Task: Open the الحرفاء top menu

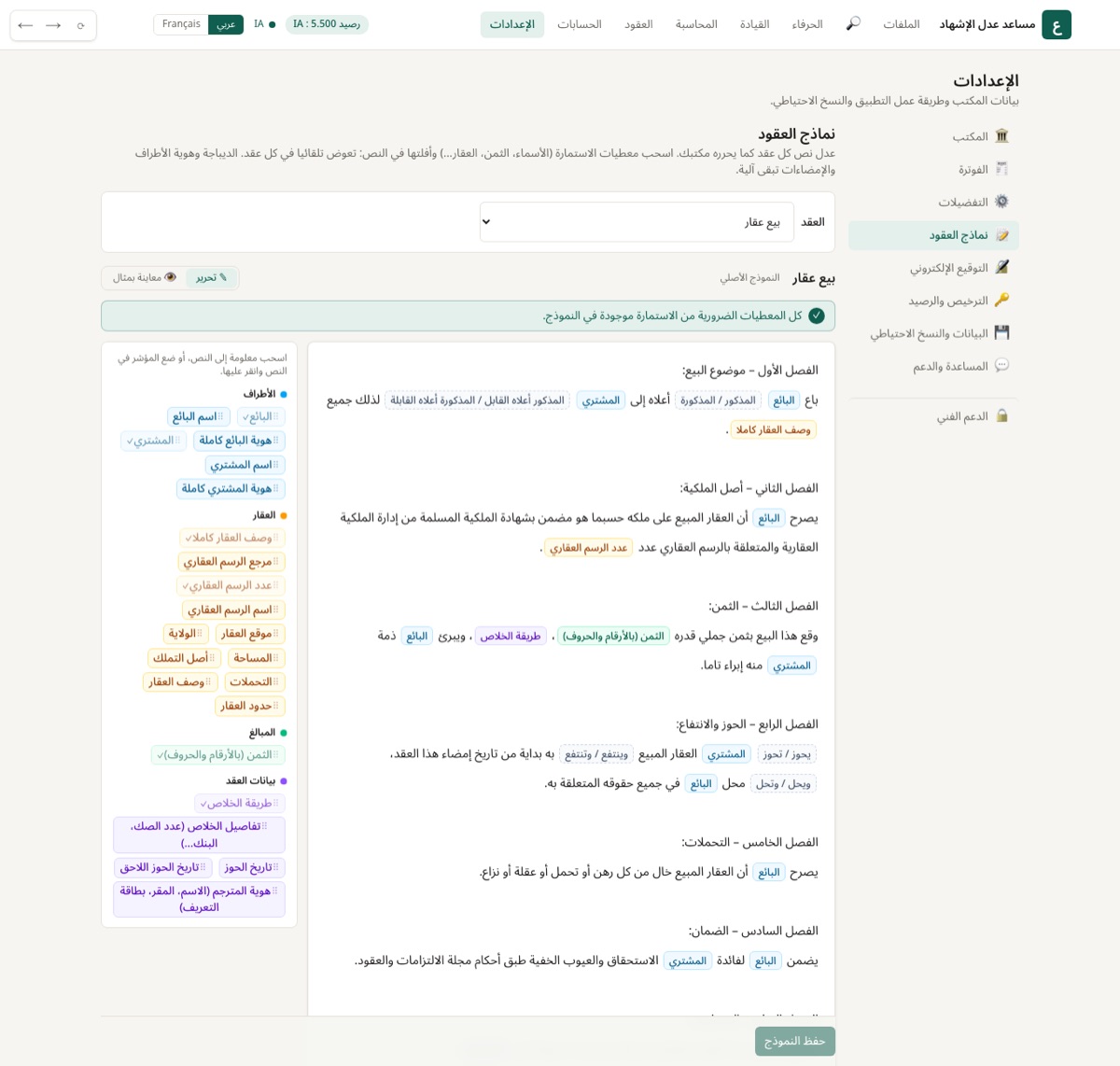Action: coord(807,24)
